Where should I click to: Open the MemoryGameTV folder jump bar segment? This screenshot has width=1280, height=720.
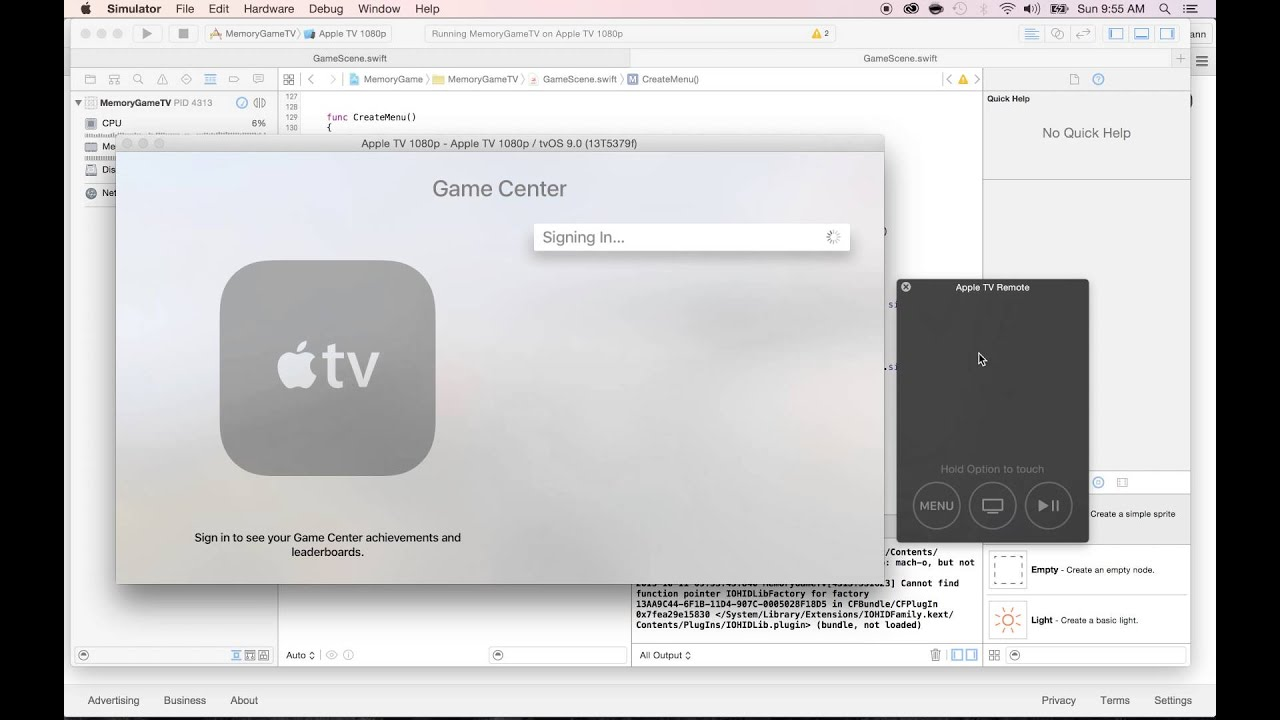point(476,79)
